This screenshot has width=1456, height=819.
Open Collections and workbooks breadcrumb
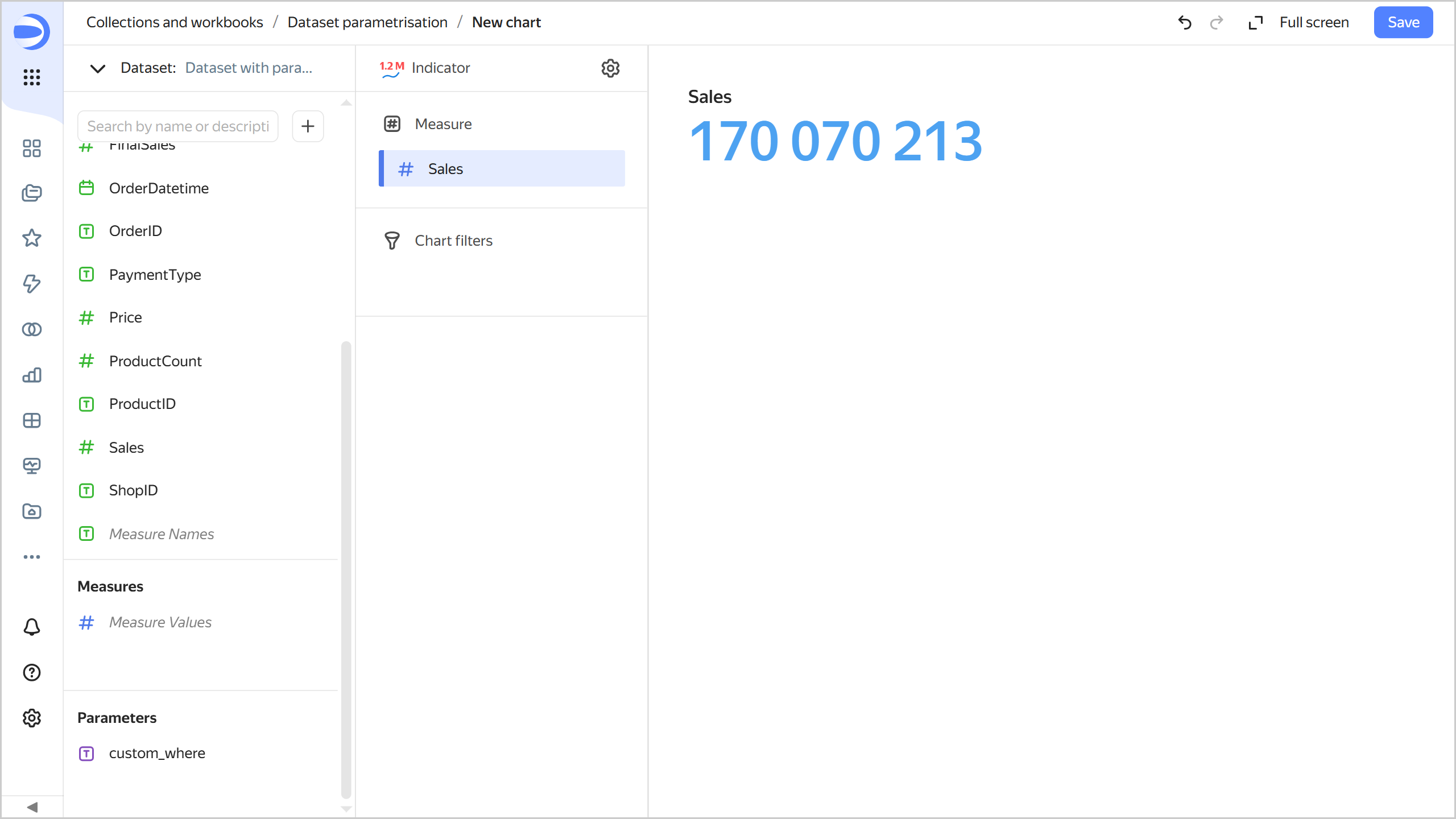pos(175,22)
